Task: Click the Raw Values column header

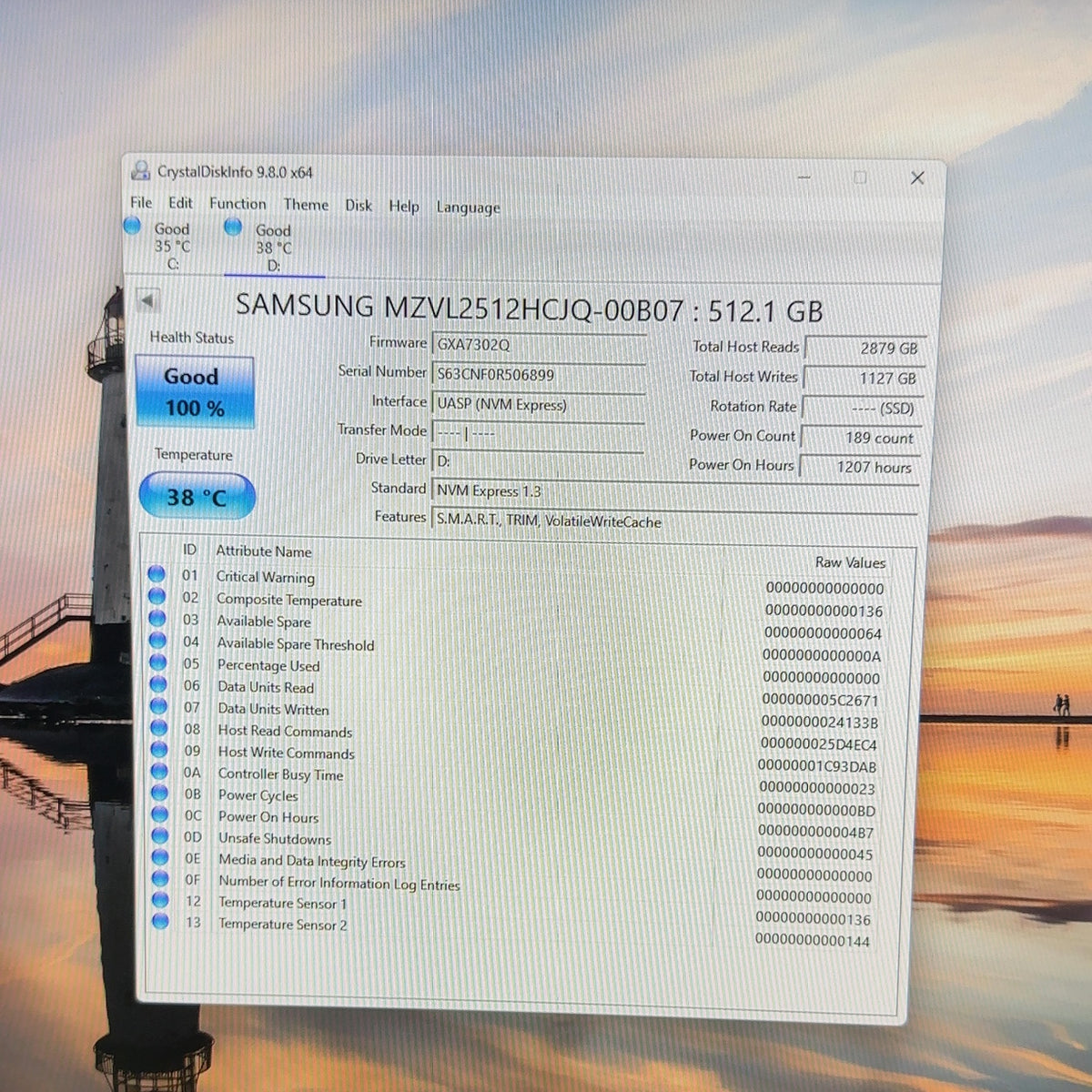Action: 850,562
